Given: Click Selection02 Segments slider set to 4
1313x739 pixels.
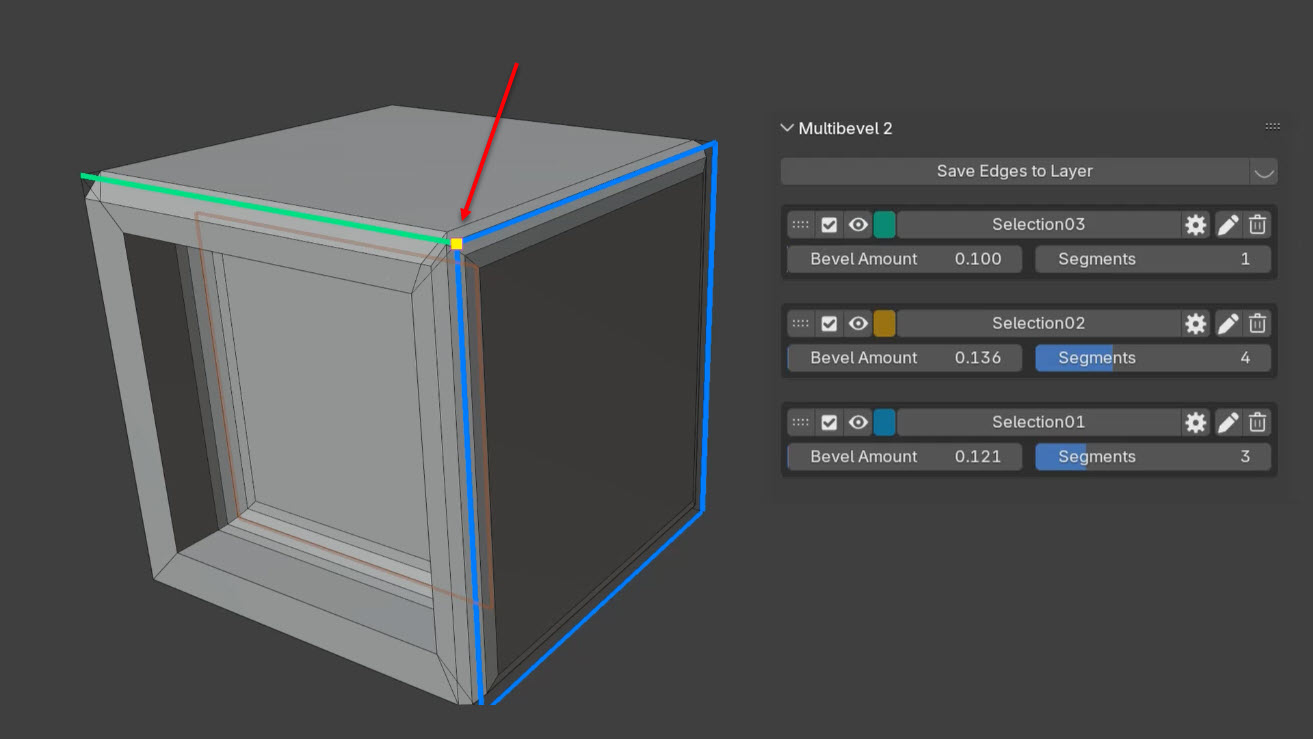Looking at the screenshot, I should (x=1153, y=358).
